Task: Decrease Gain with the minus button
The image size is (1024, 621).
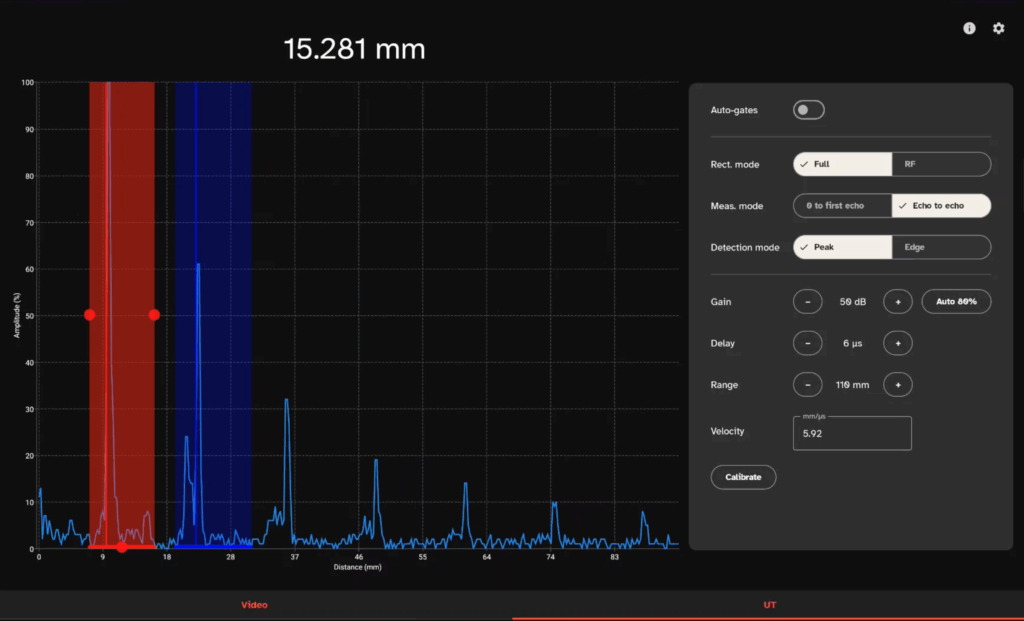Action: tap(807, 301)
